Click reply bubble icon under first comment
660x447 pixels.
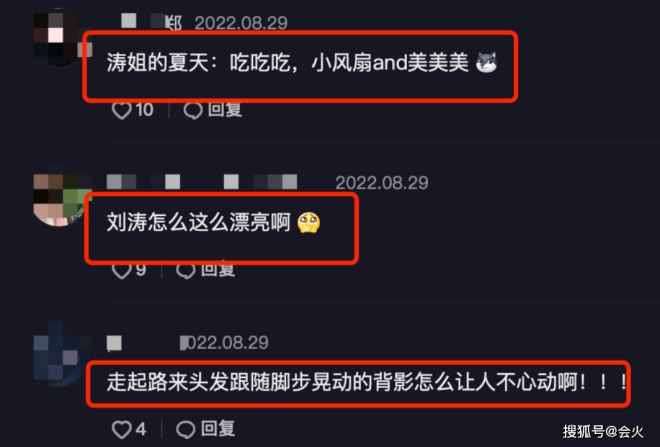pyautogui.click(x=193, y=110)
